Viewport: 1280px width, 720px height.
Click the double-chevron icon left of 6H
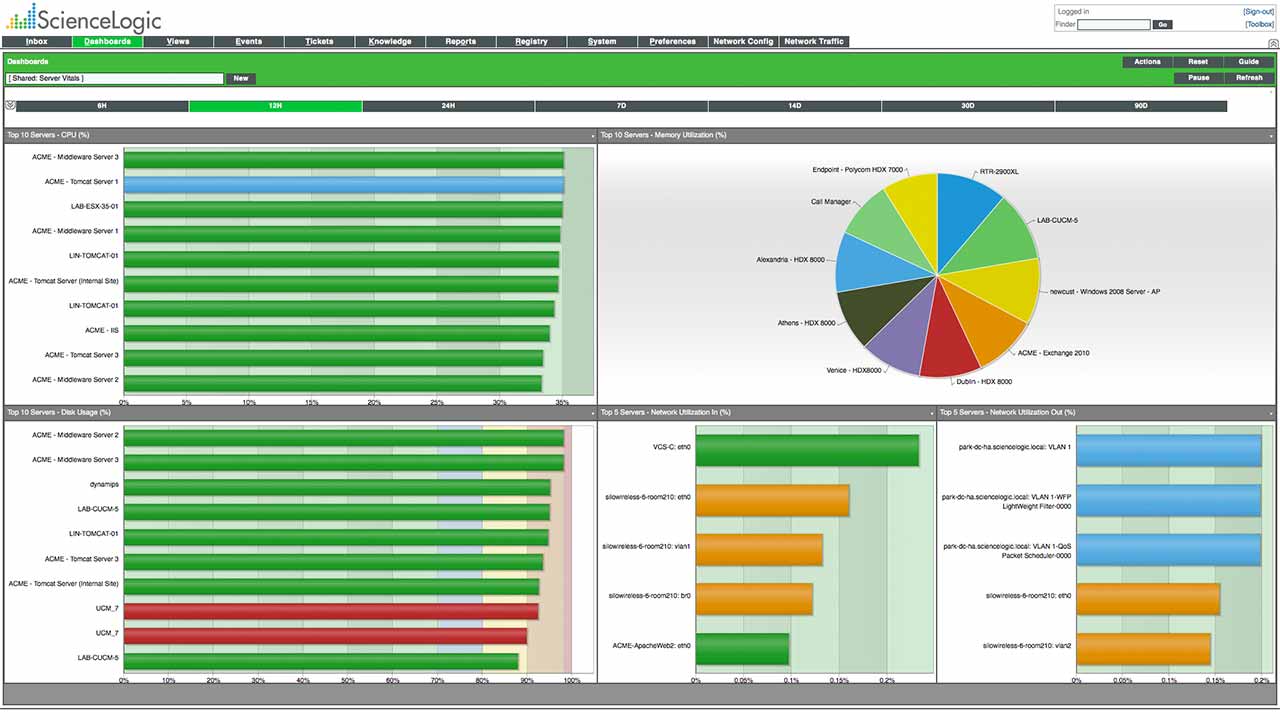click(x=10, y=105)
